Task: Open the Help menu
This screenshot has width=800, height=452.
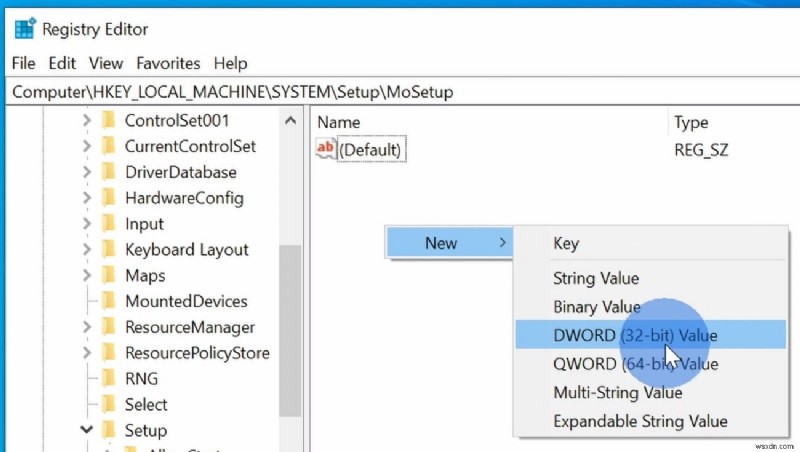Action: tap(231, 63)
